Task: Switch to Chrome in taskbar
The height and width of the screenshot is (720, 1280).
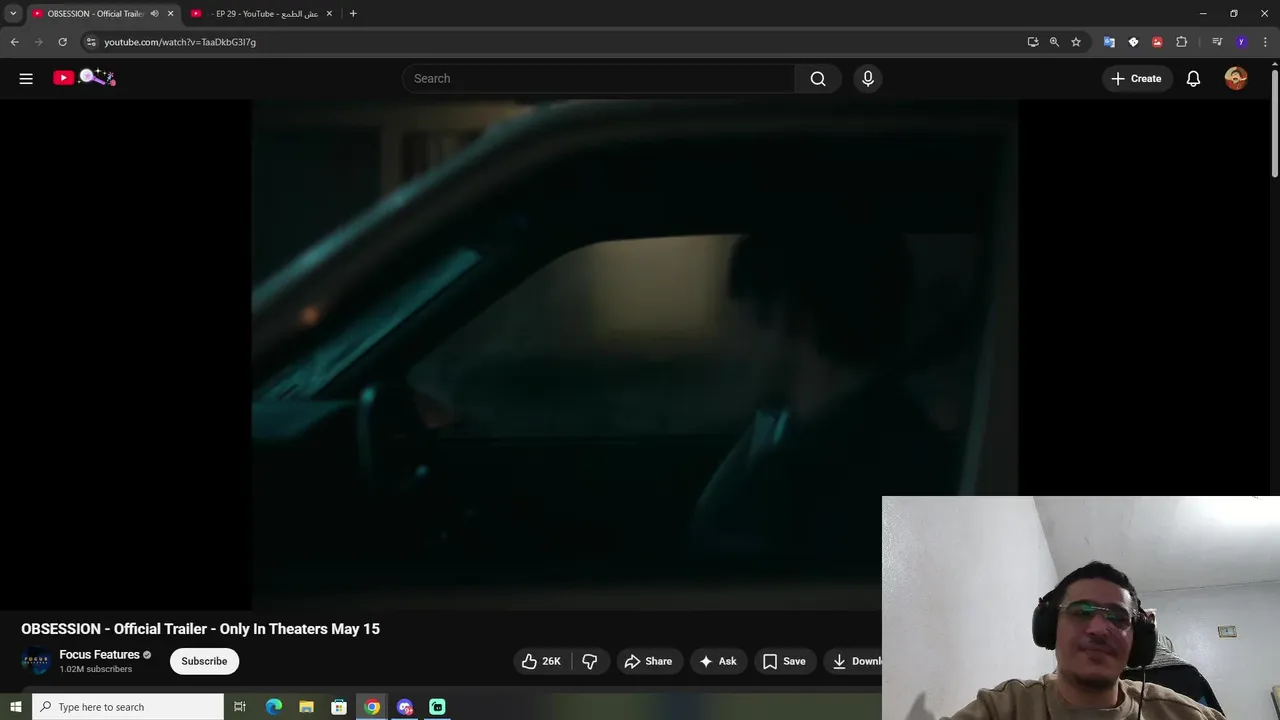Action: 372,707
